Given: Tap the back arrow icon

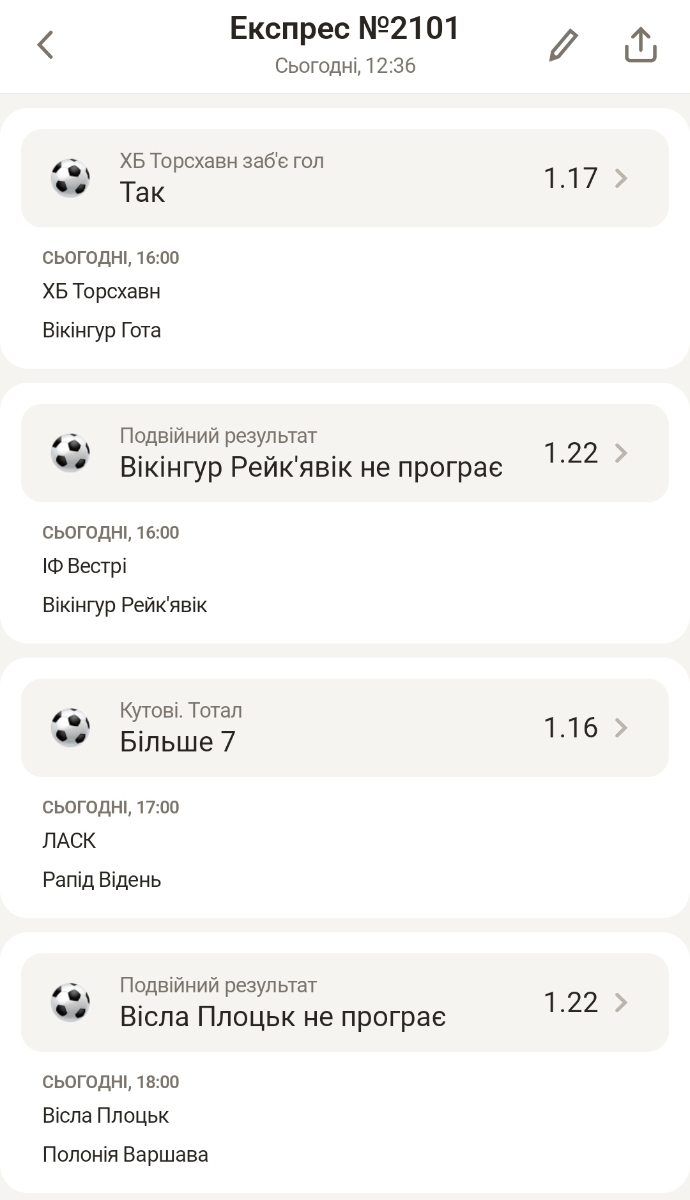Looking at the screenshot, I should tap(45, 45).
